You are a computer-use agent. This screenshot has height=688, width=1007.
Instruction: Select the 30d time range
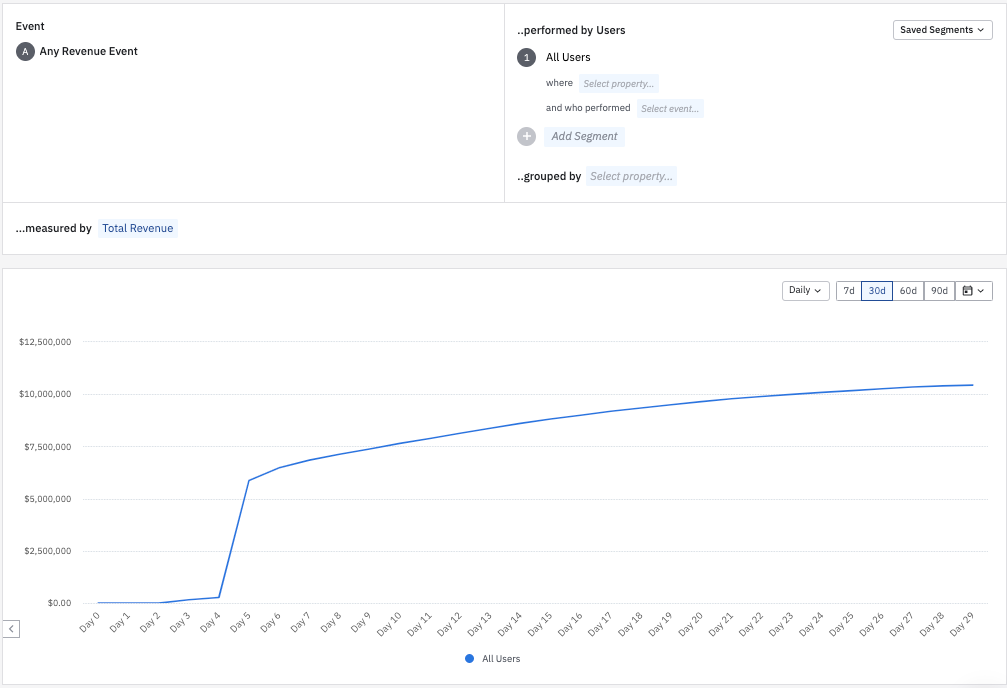877,291
